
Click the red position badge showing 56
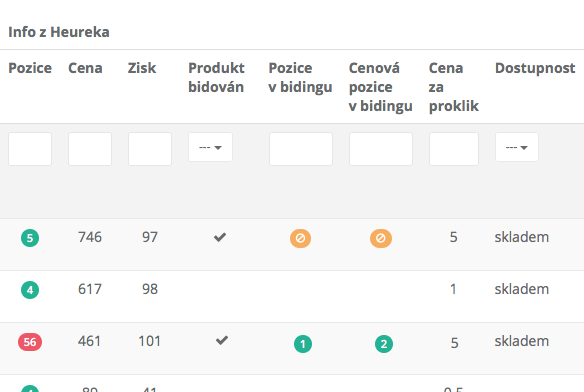tap(30, 342)
